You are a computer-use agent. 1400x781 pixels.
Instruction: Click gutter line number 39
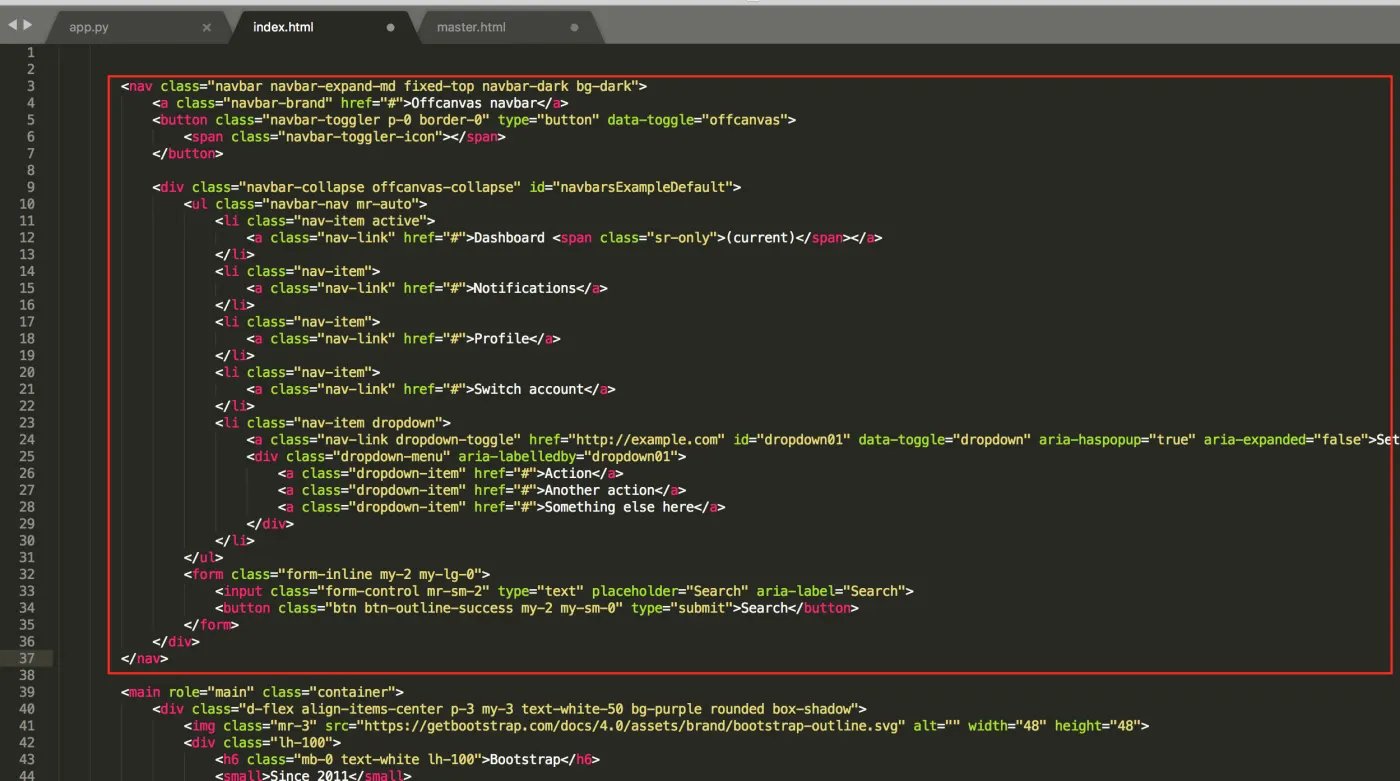[x=27, y=692]
